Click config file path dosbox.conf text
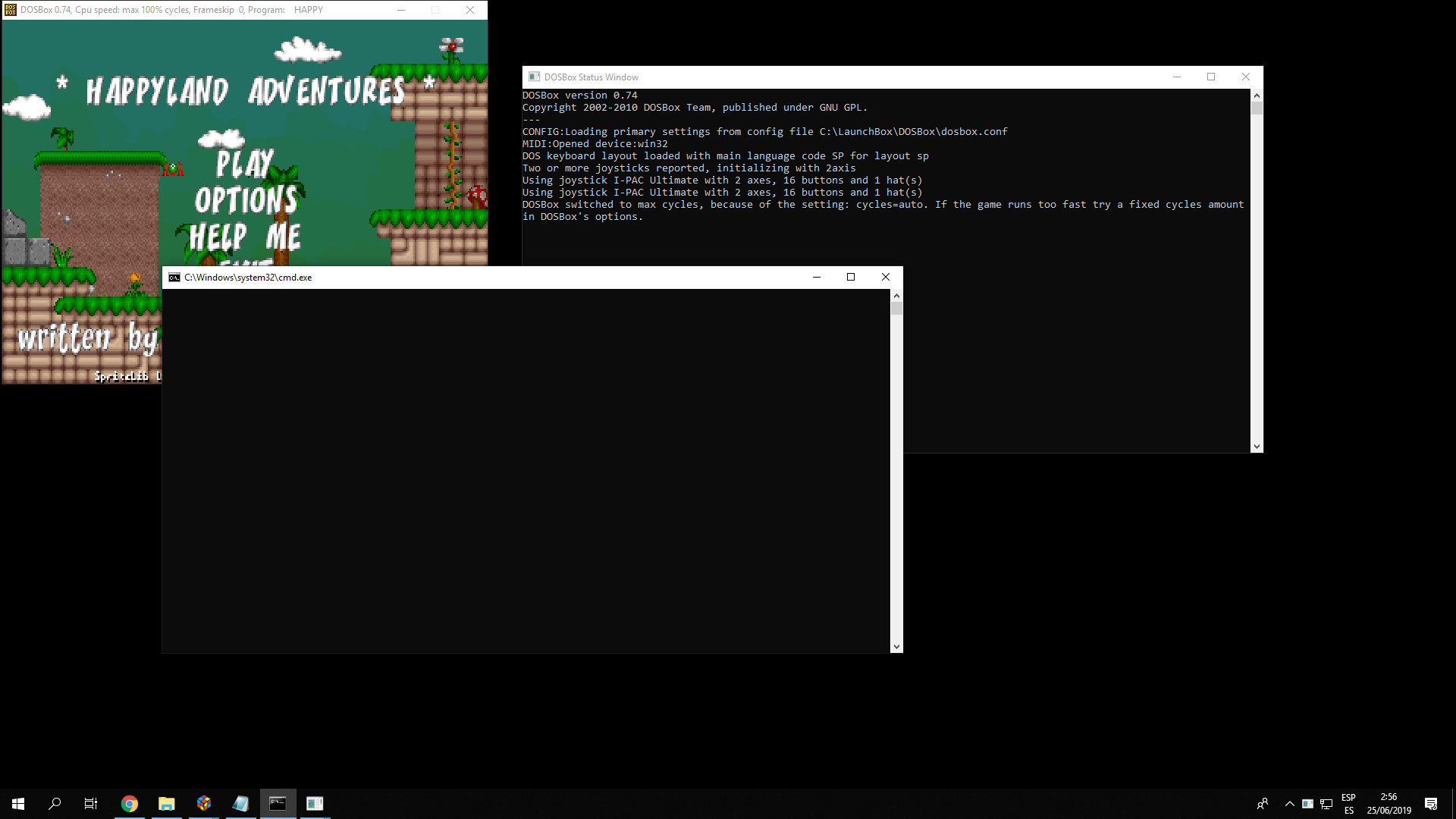Viewport: 1456px width, 819px height. pos(914,132)
